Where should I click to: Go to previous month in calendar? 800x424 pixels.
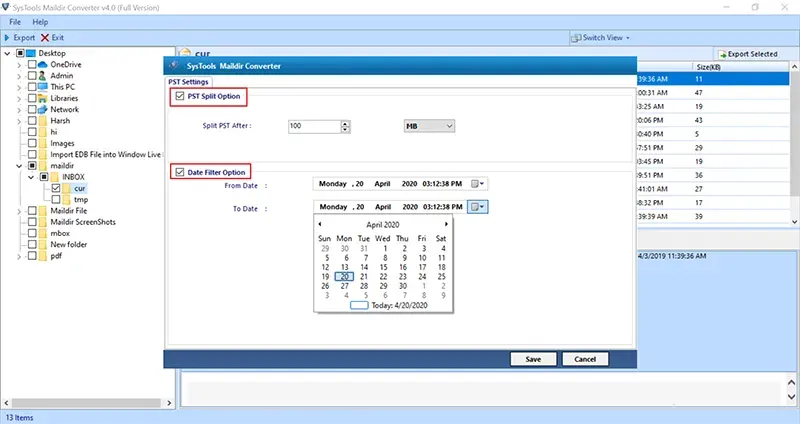point(320,224)
